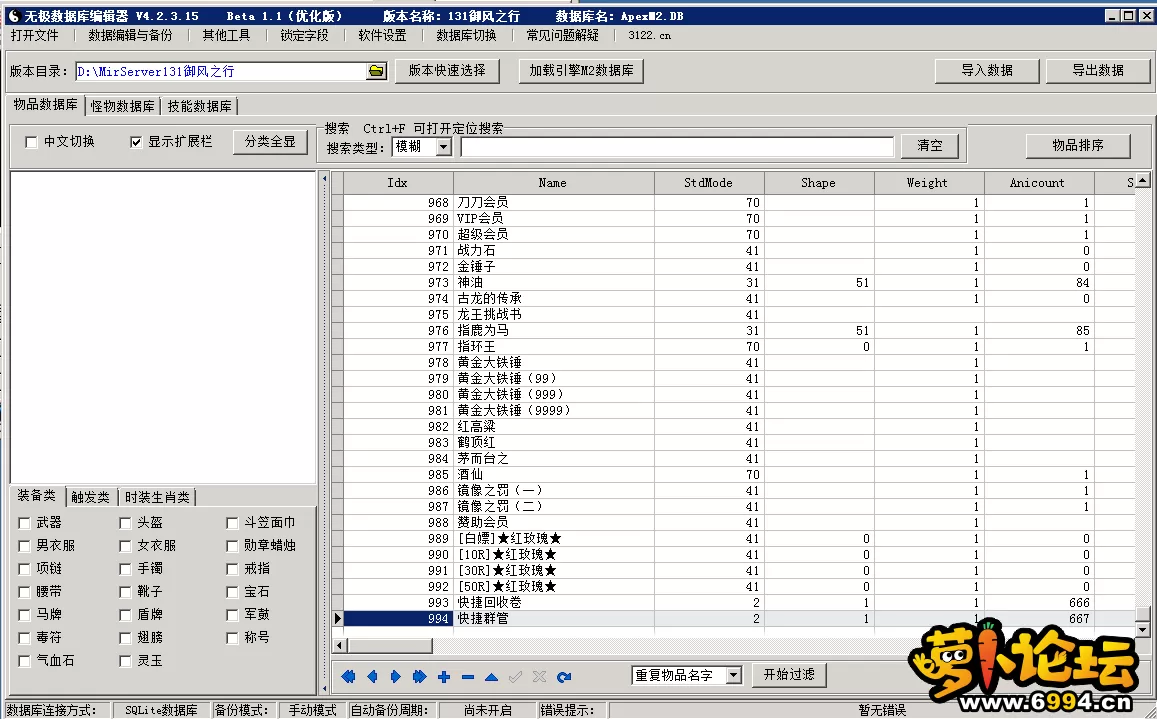Select the 古龙的传承 row name cell
The width and height of the screenshot is (1157, 719).
tap(553, 299)
